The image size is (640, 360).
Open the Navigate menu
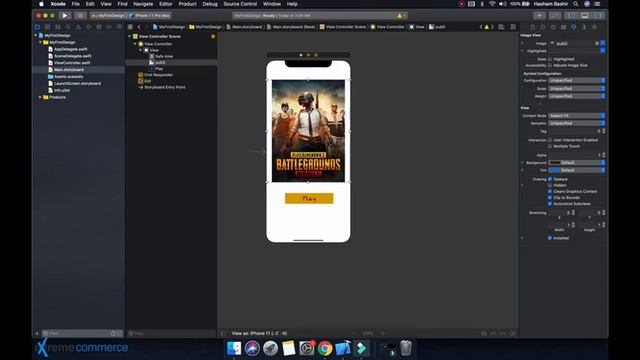(x=143, y=4)
